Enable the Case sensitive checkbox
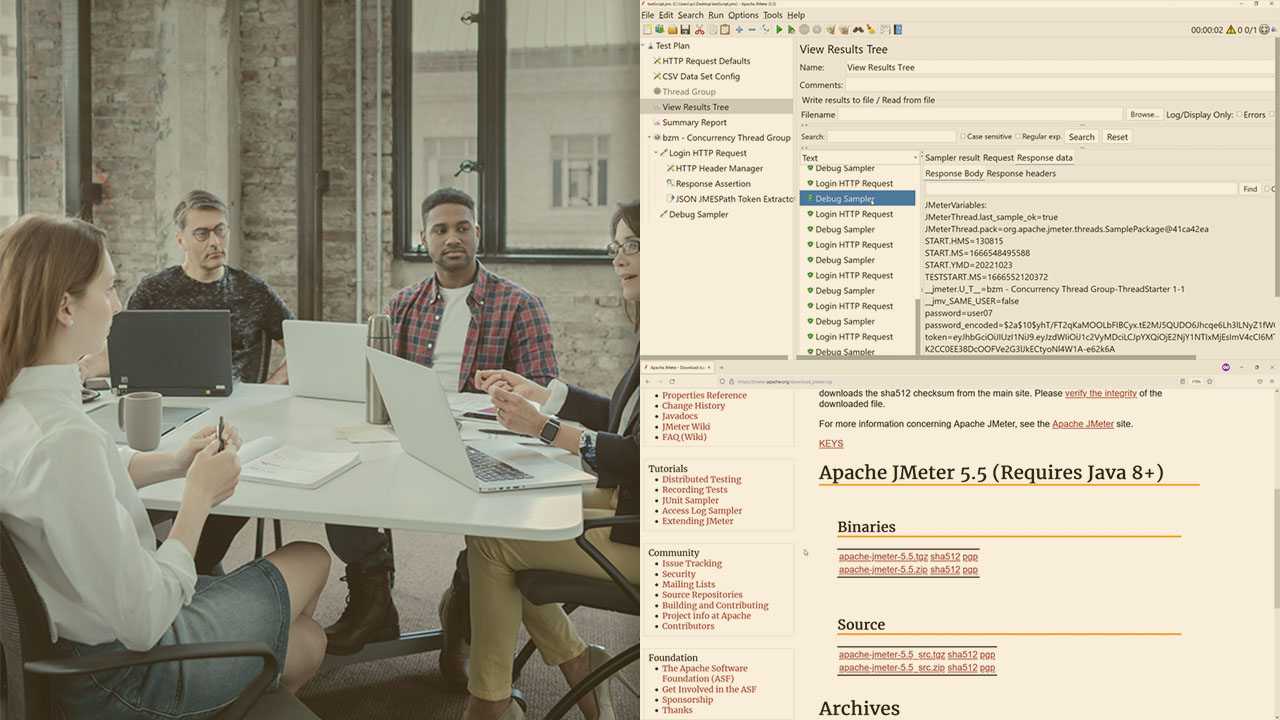The width and height of the screenshot is (1280, 720). pos(963,137)
